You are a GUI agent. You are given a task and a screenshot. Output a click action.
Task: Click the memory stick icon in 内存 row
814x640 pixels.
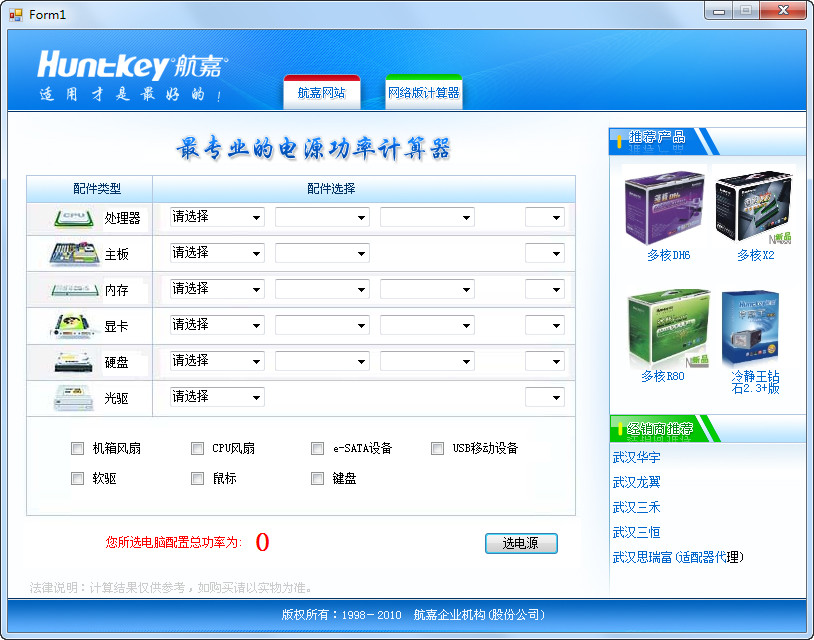point(75,290)
